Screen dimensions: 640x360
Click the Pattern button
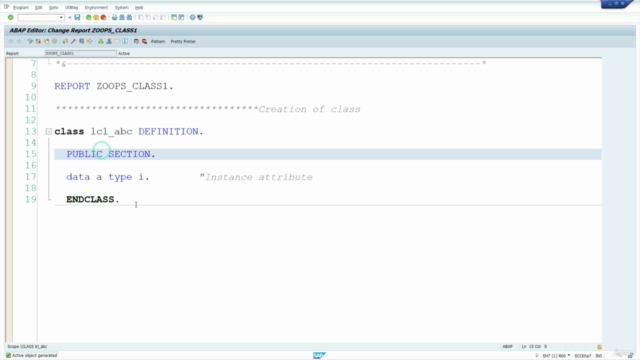tap(158, 42)
